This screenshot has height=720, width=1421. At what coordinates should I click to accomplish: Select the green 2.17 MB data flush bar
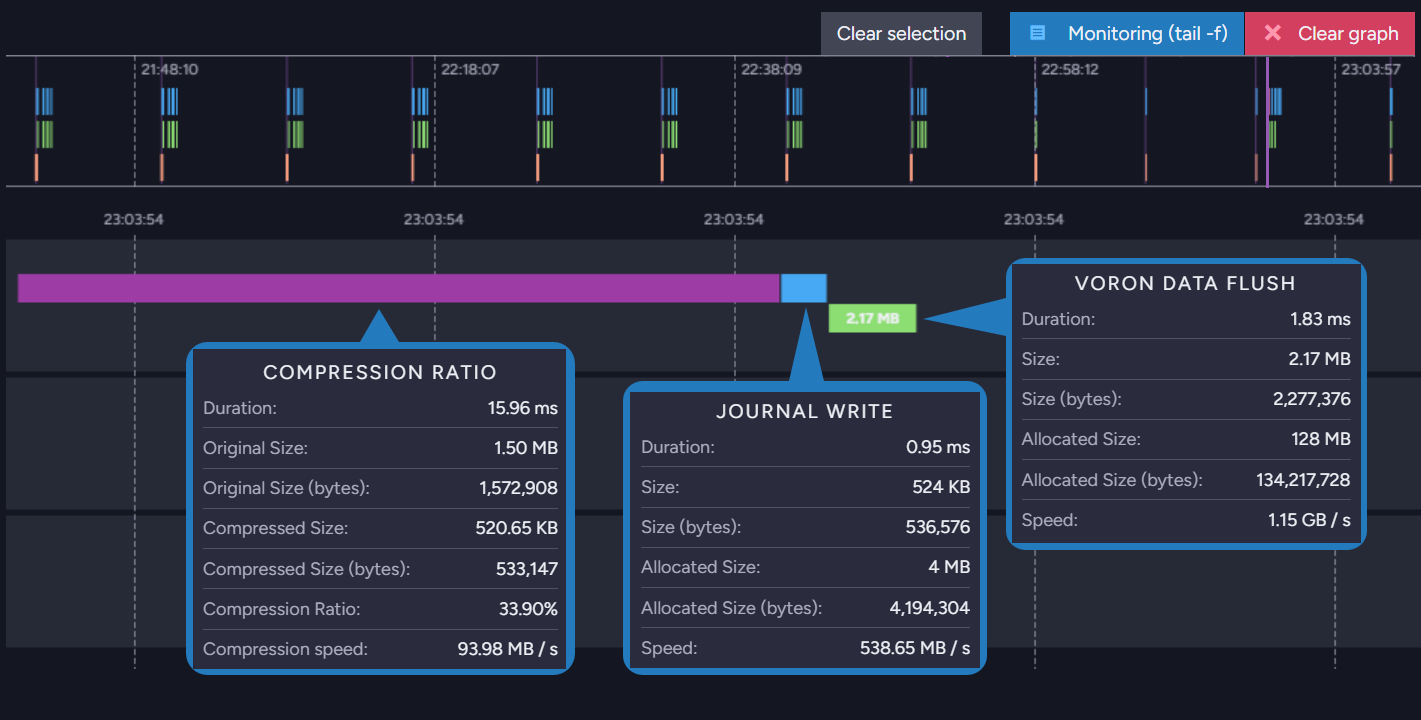872,319
